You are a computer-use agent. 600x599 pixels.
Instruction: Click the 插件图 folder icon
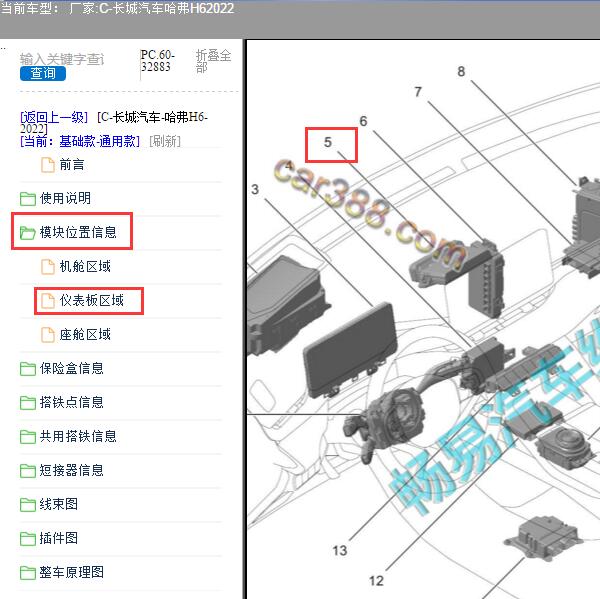[x=28, y=539]
